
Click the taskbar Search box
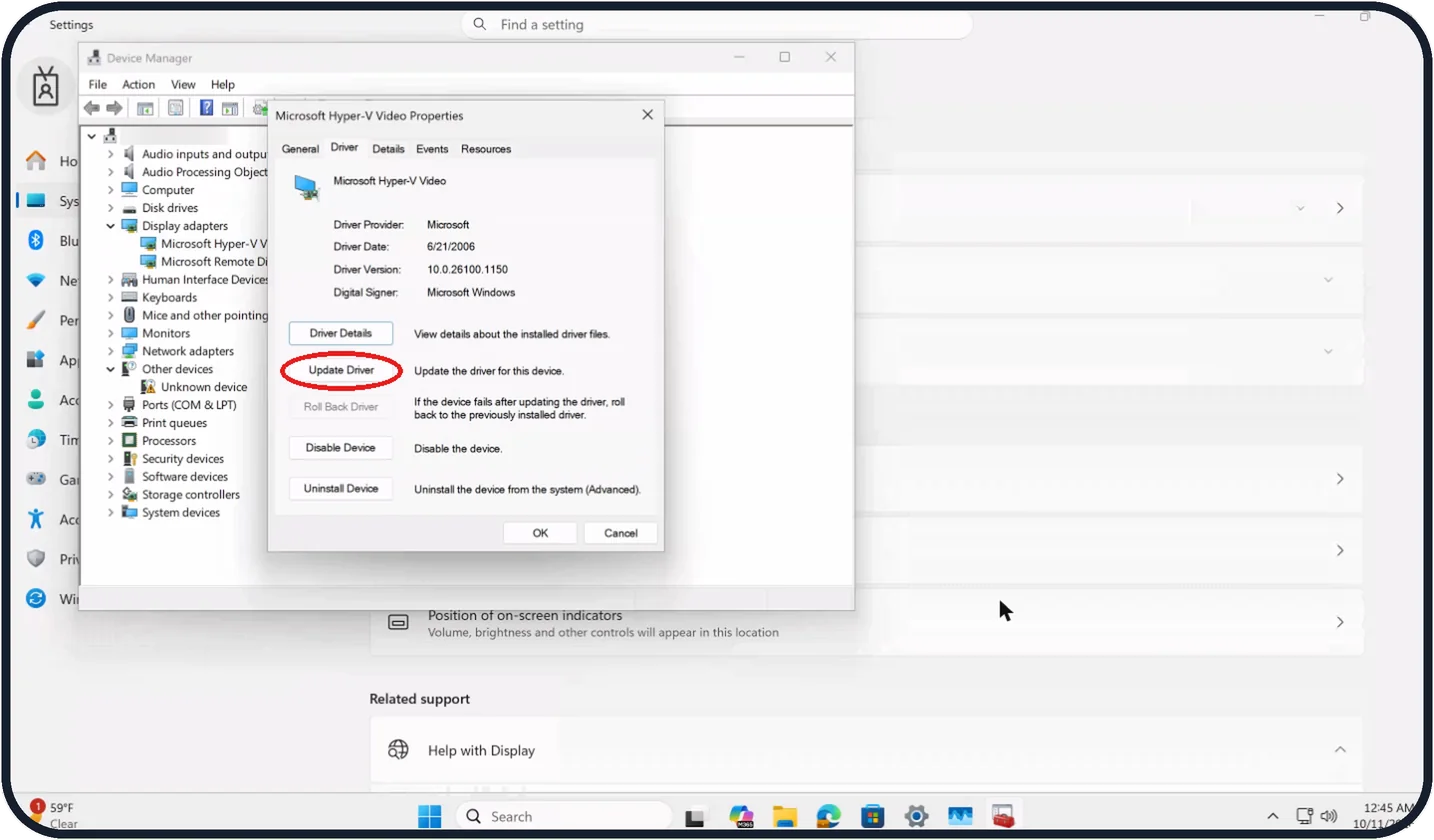click(564, 817)
